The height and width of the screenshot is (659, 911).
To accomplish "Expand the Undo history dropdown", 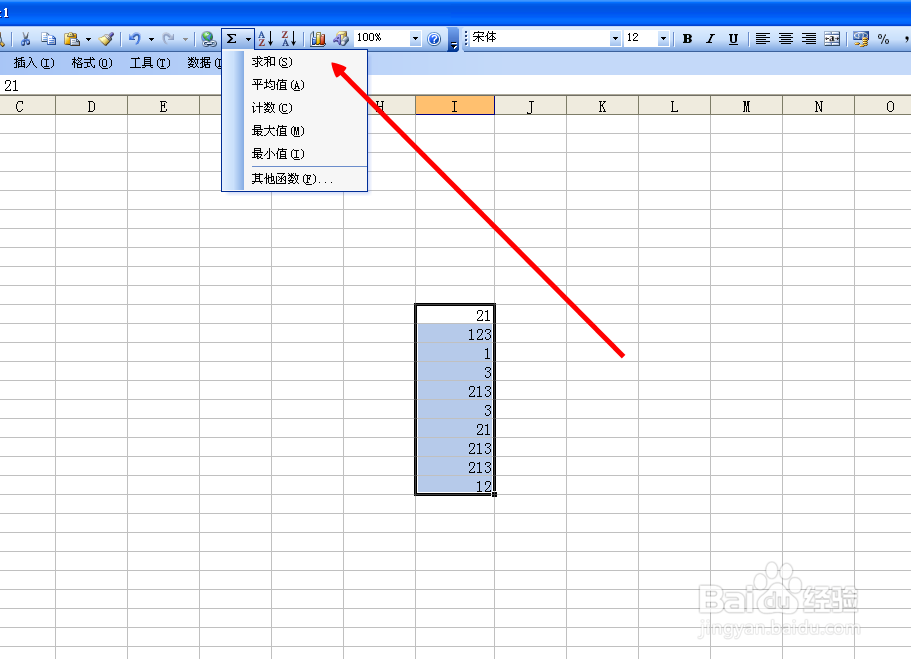I will 151,40.
